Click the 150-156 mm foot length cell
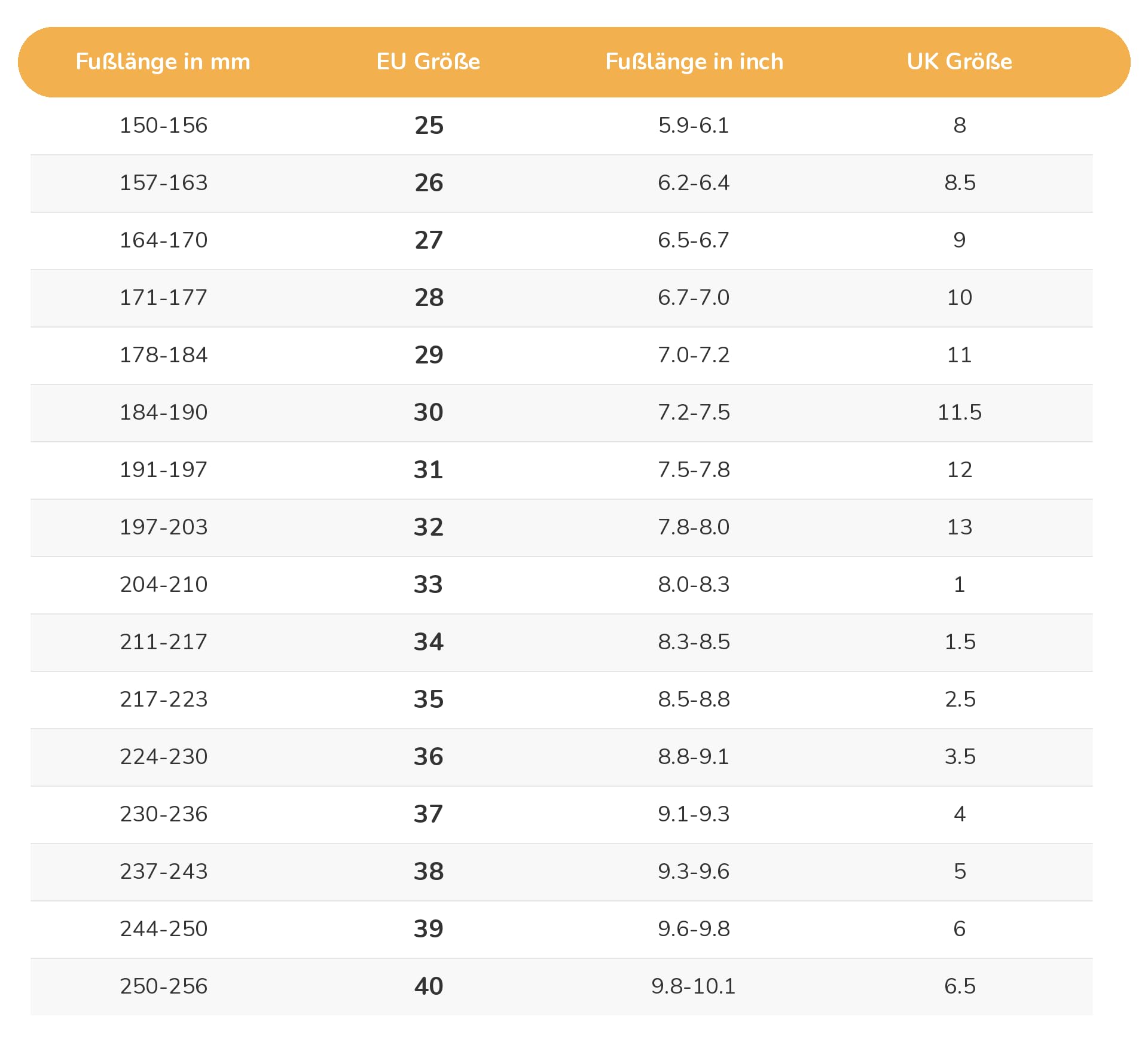1148x1042 pixels. tap(163, 126)
